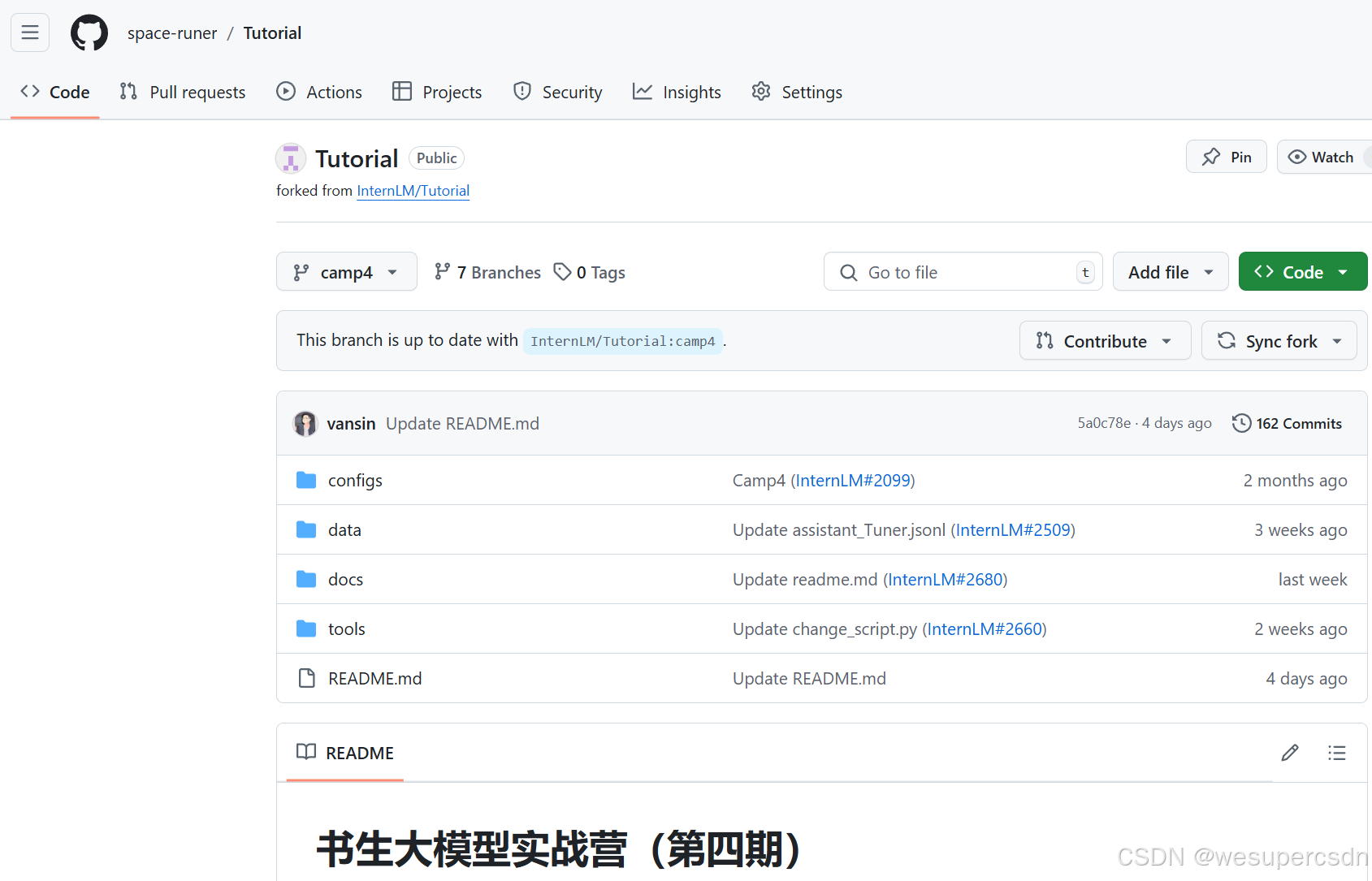Click the Tutorial repository title heading

357,158
